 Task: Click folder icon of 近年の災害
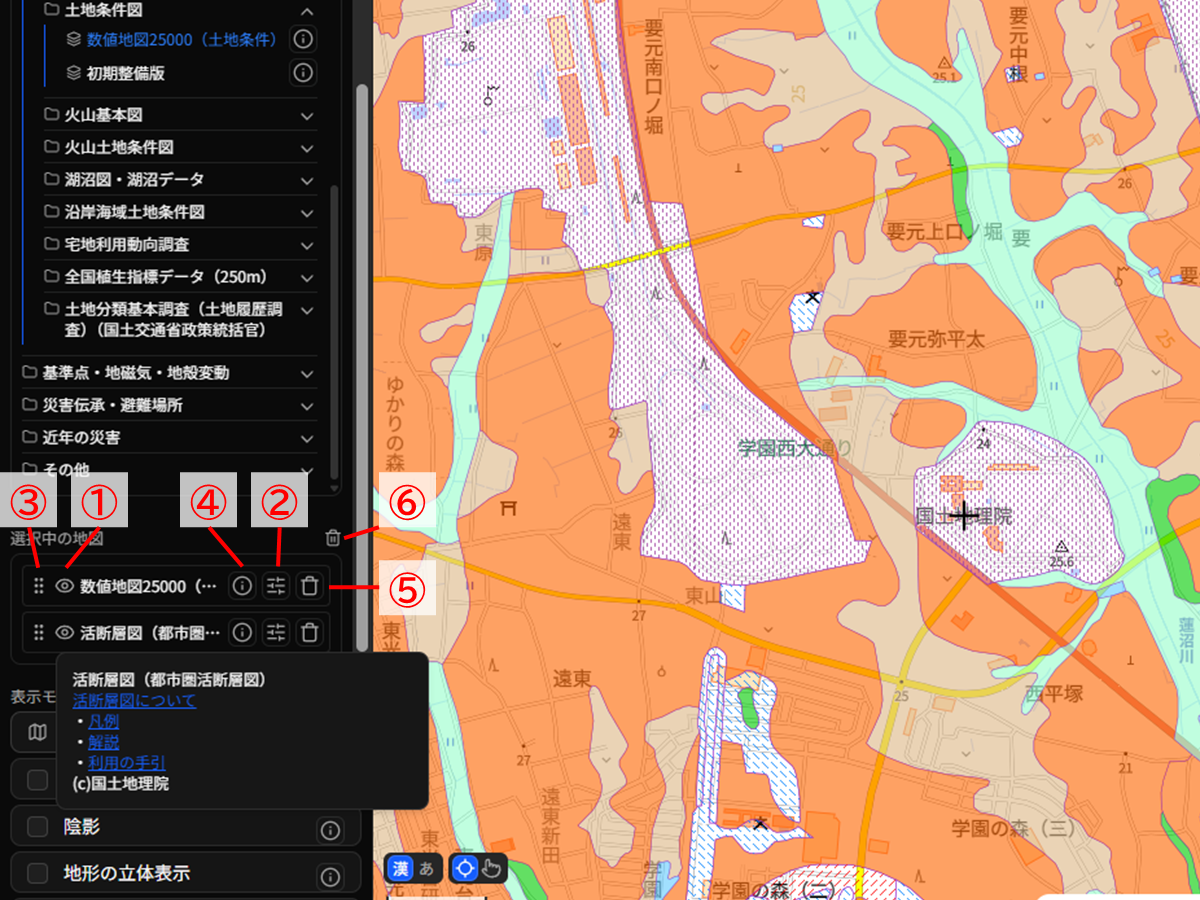click(x=30, y=438)
